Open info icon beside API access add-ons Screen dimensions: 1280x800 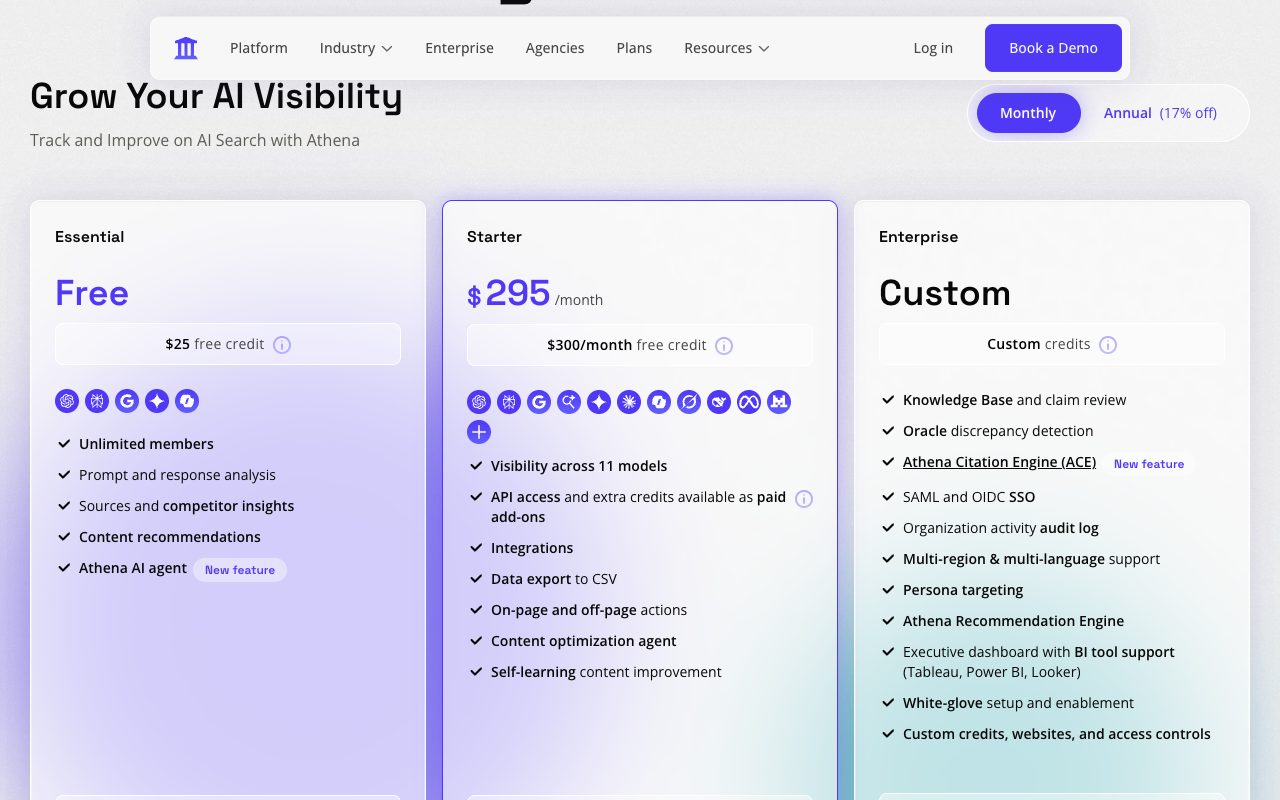tap(804, 499)
